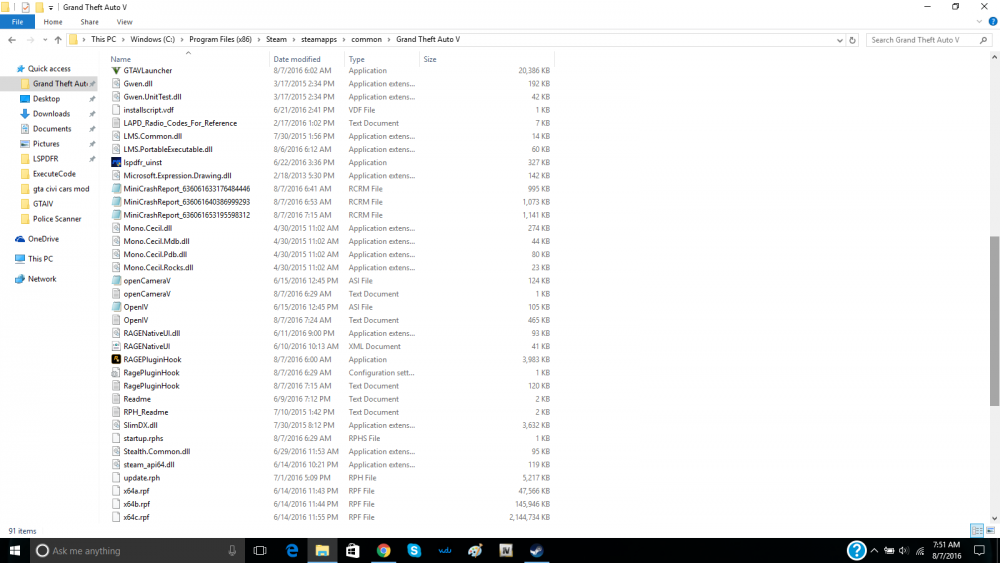This screenshot has height=563, width=1000.
Task: Open the Windows Store taskbar icon
Action: pos(353,550)
